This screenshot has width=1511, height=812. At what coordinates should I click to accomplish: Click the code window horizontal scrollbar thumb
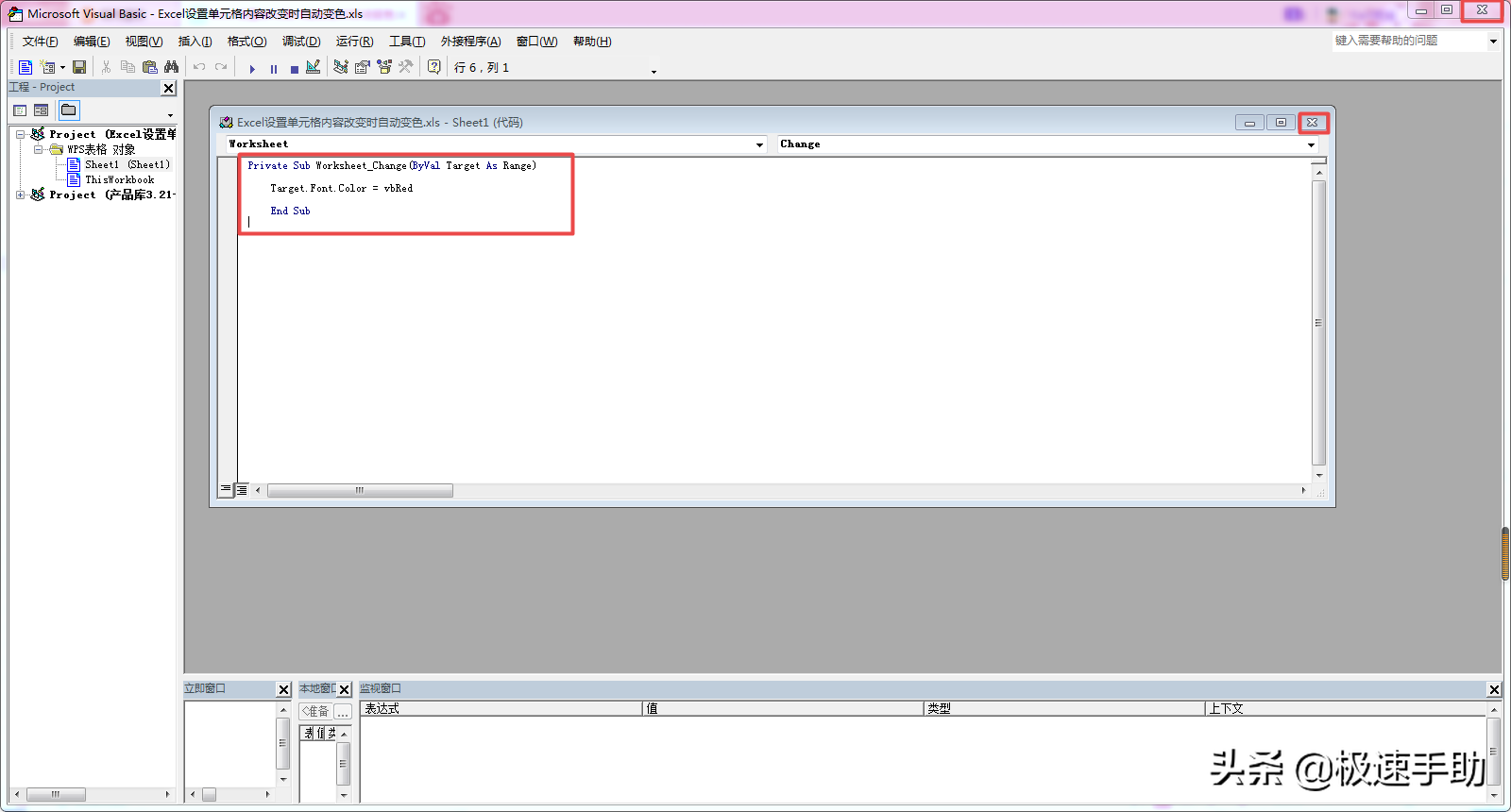click(360, 490)
